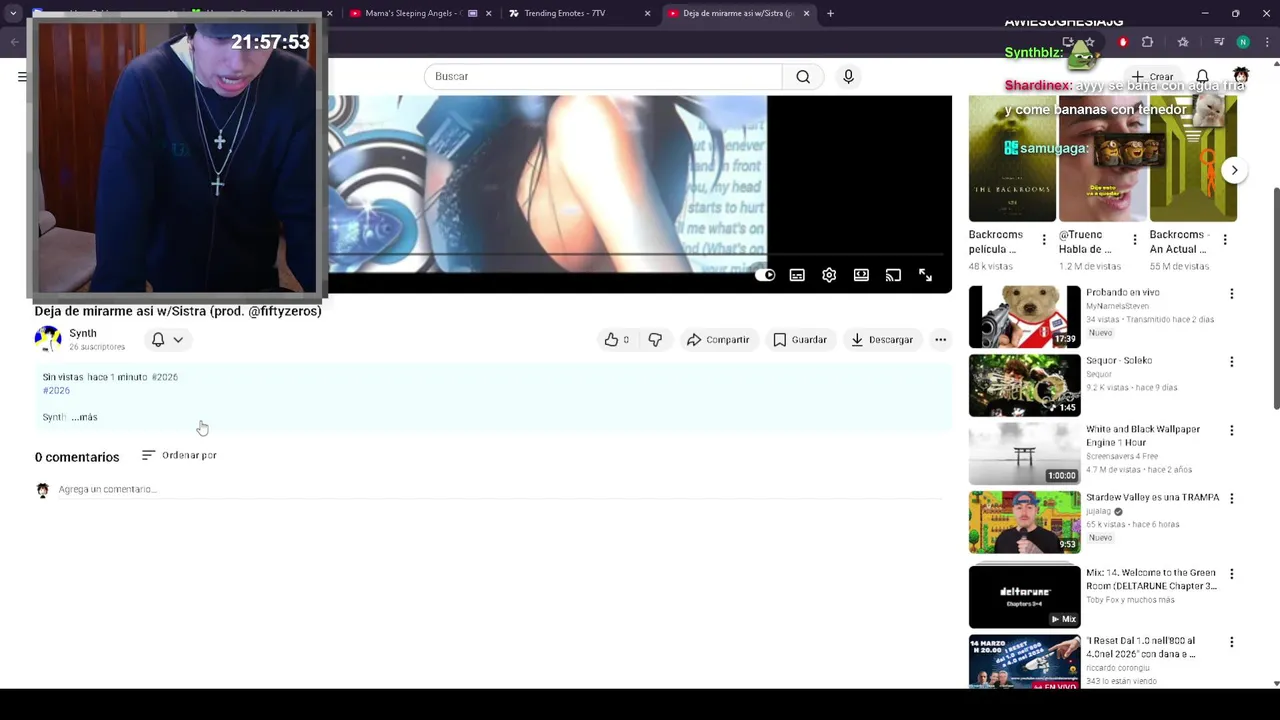Click the search magnifier button
Viewport: 1280px width, 720px height.
click(803, 77)
